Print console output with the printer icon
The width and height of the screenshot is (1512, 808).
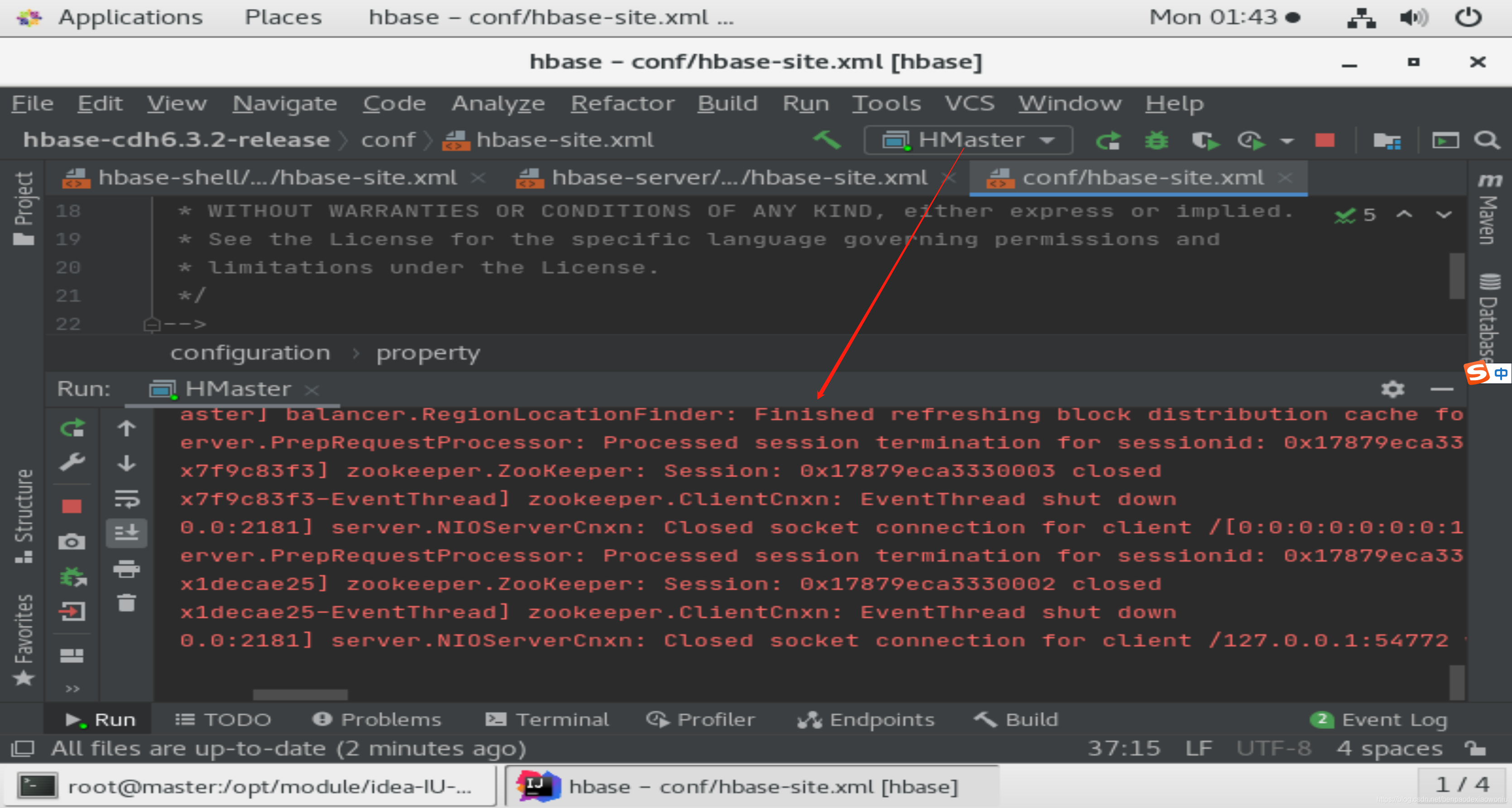[126, 568]
